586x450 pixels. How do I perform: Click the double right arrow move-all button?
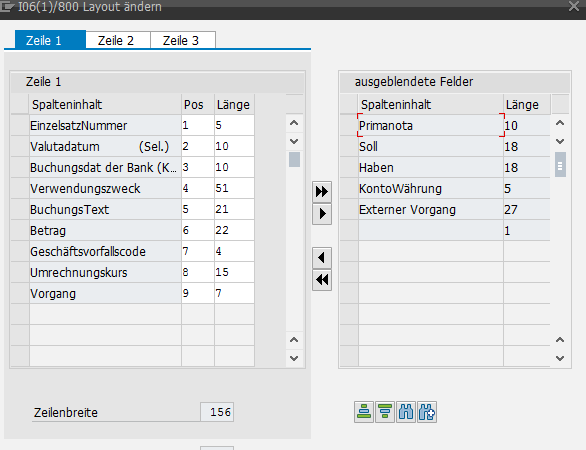pyautogui.click(x=322, y=192)
